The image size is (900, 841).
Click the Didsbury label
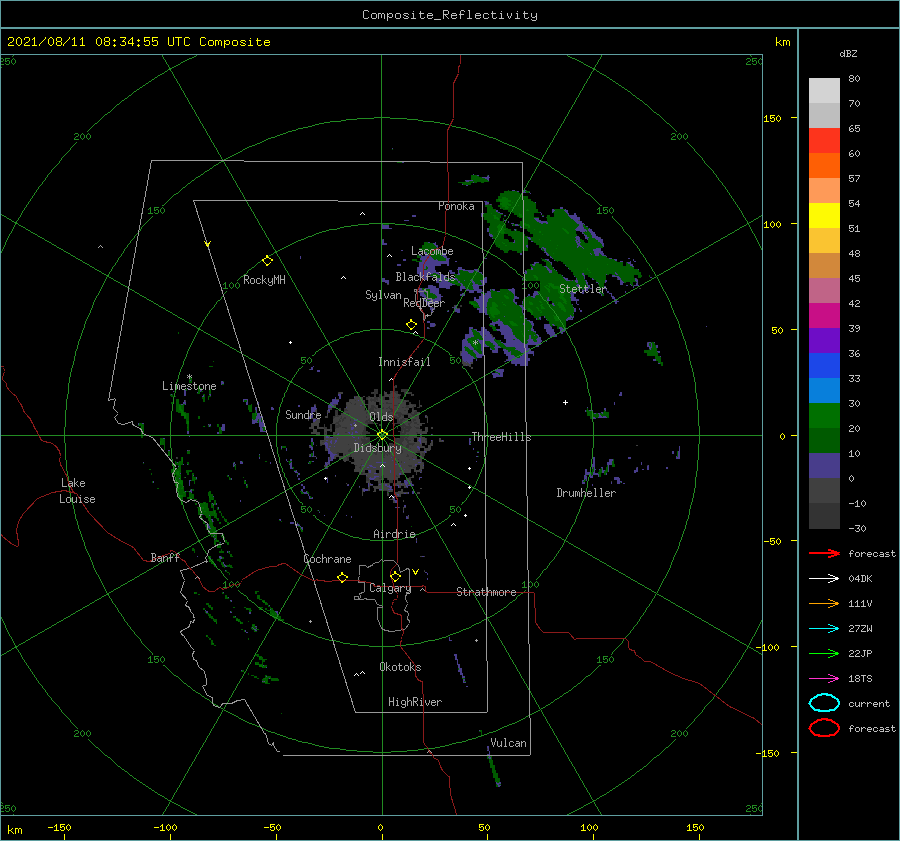tap(377, 448)
